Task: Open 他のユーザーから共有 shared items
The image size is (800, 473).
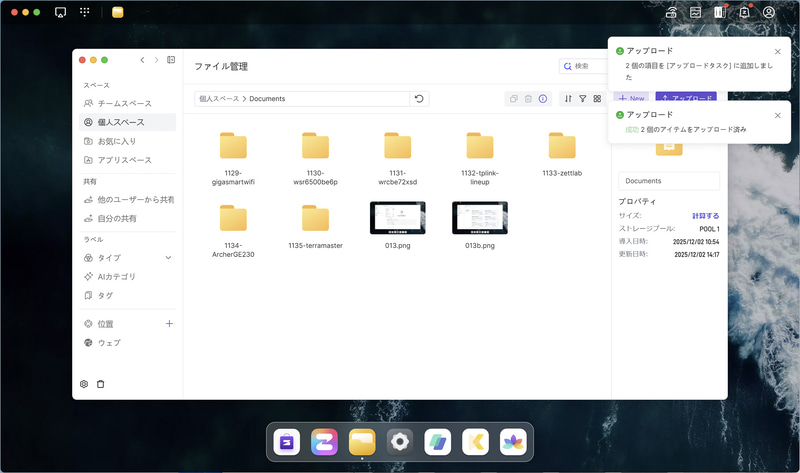Action: point(128,200)
